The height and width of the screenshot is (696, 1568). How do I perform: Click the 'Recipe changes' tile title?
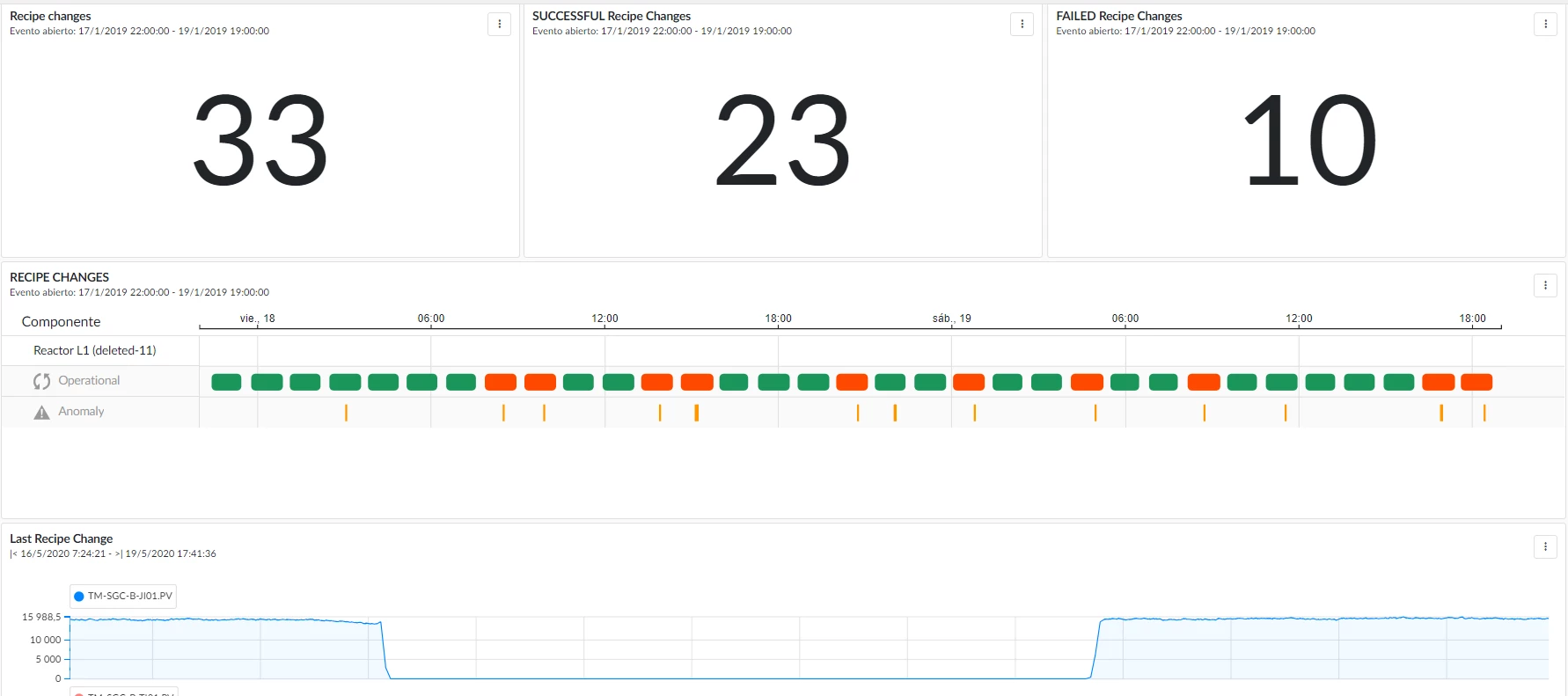pyautogui.click(x=50, y=16)
